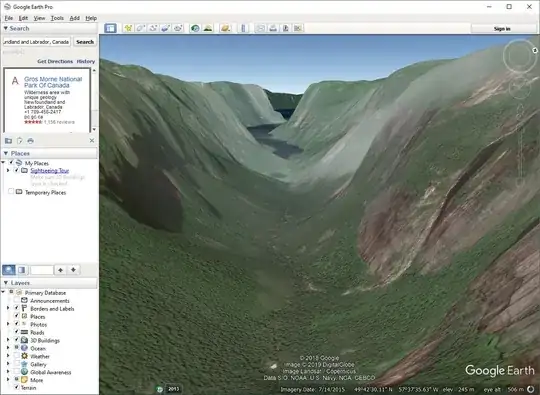Image resolution: width=540 pixels, height=395 pixels.
Task: Expand the Sightseeing Tour tree node
Action: click(8, 170)
